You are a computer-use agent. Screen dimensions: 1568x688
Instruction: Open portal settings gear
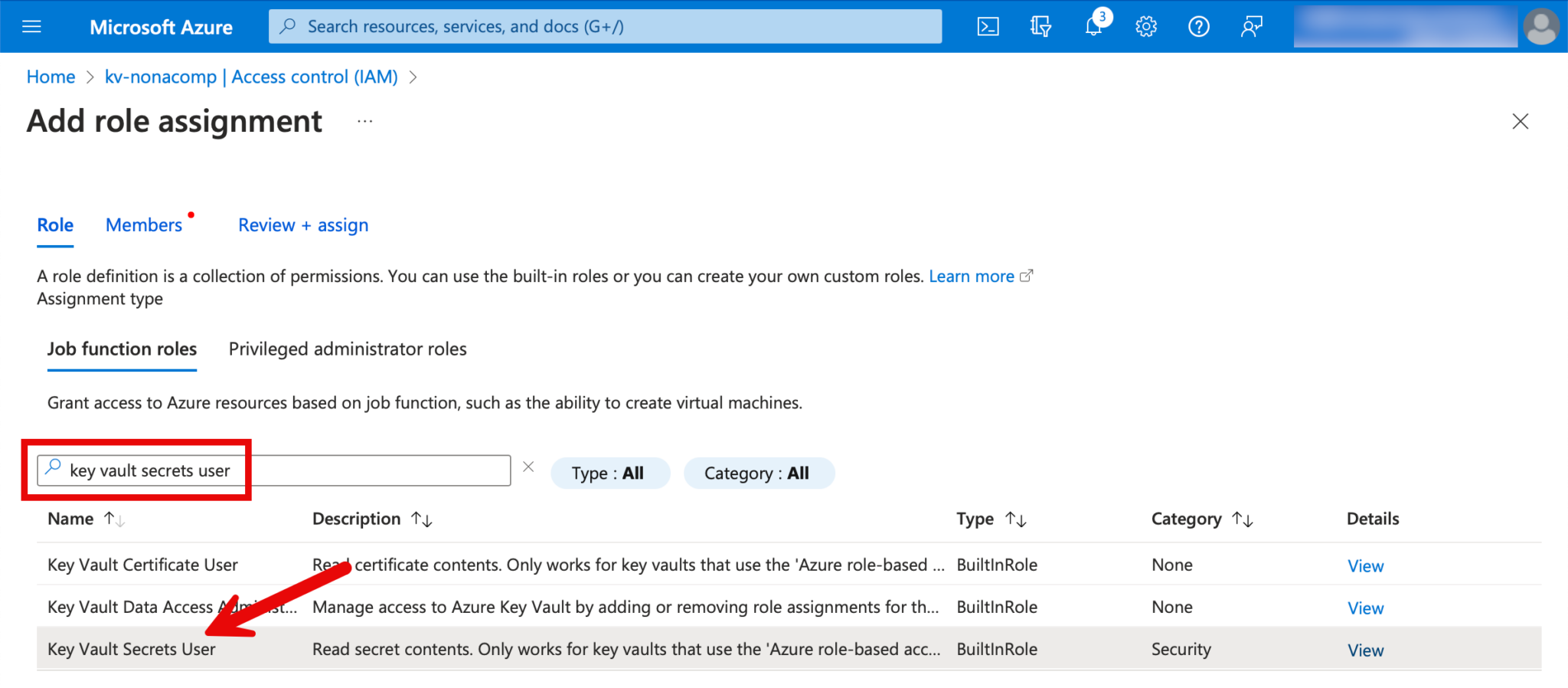click(1145, 27)
